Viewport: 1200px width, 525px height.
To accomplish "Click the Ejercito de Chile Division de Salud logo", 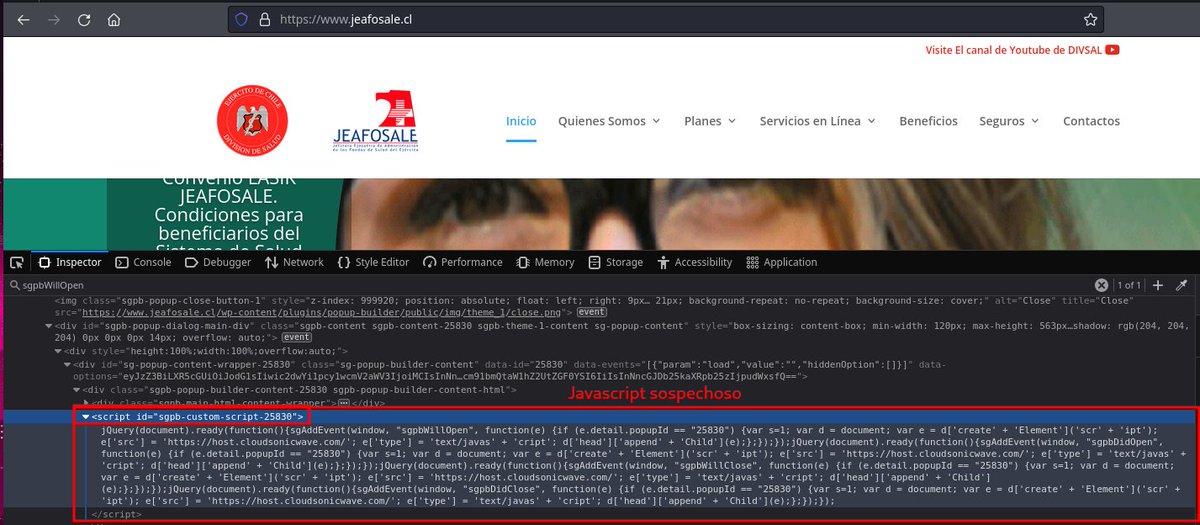I will tap(253, 122).
